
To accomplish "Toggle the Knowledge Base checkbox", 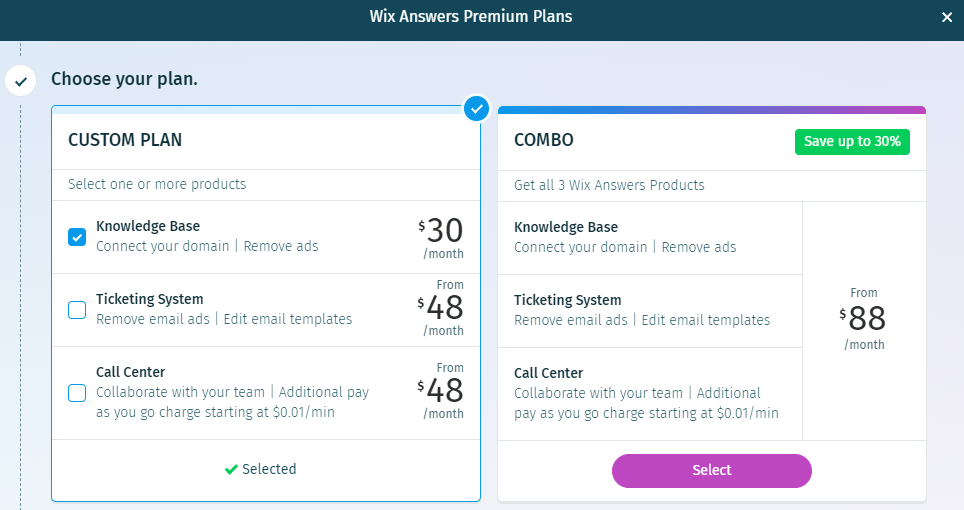I will click(x=77, y=237).
